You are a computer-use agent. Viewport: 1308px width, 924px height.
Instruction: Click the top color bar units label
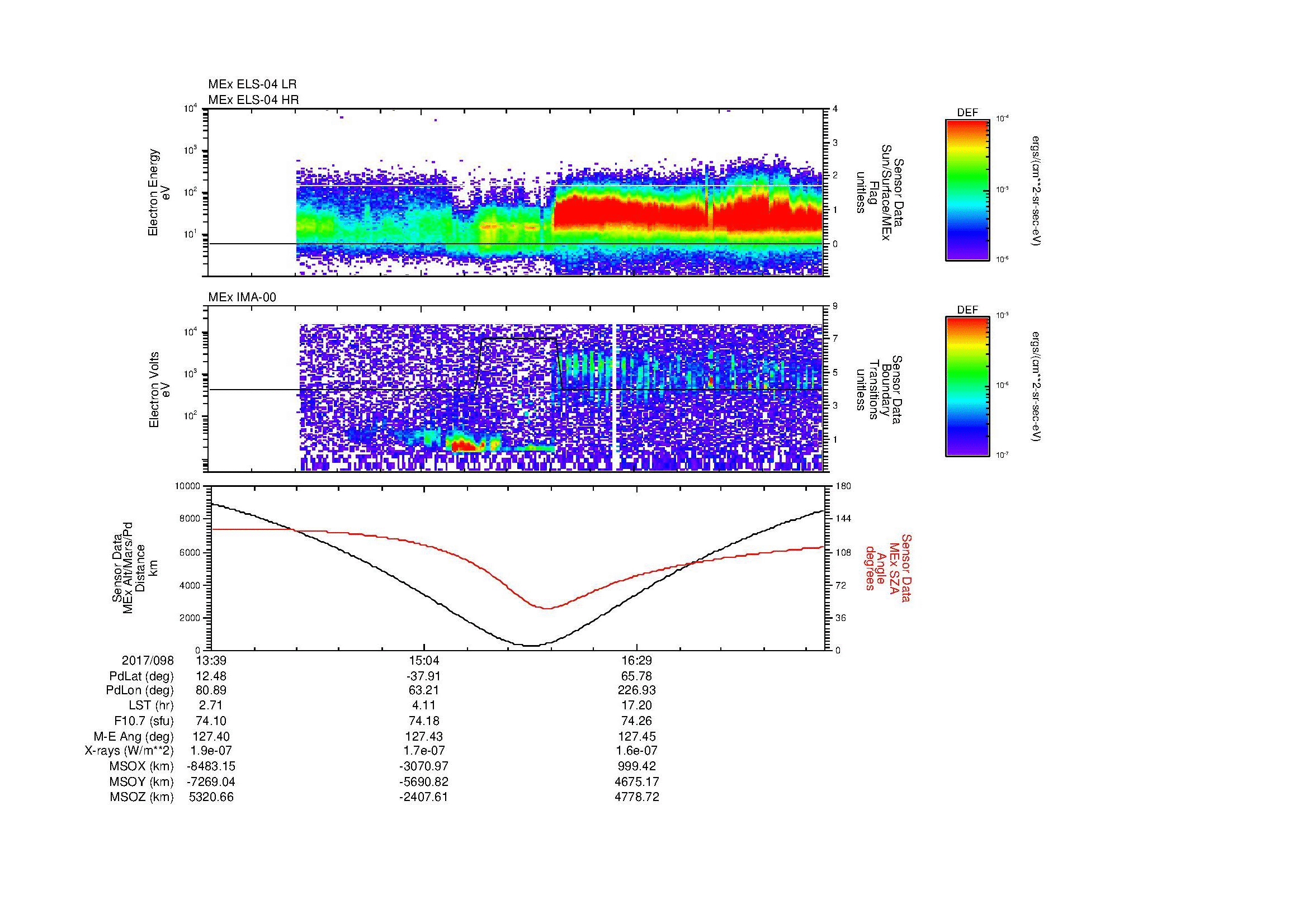coord(1036,190)
